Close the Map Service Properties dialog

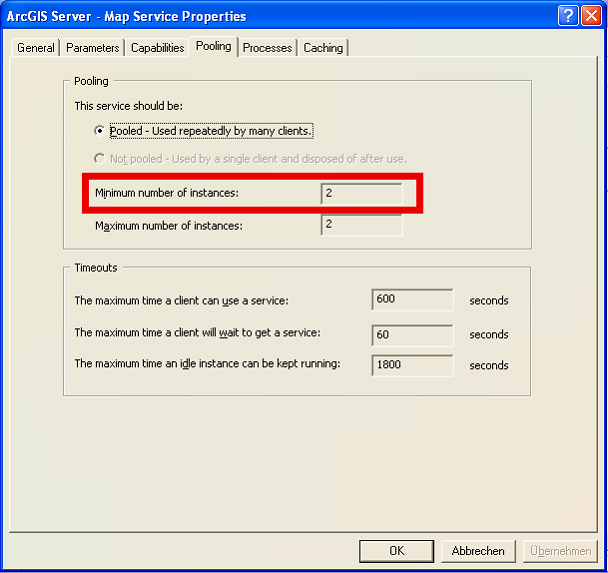click(591, 16)
